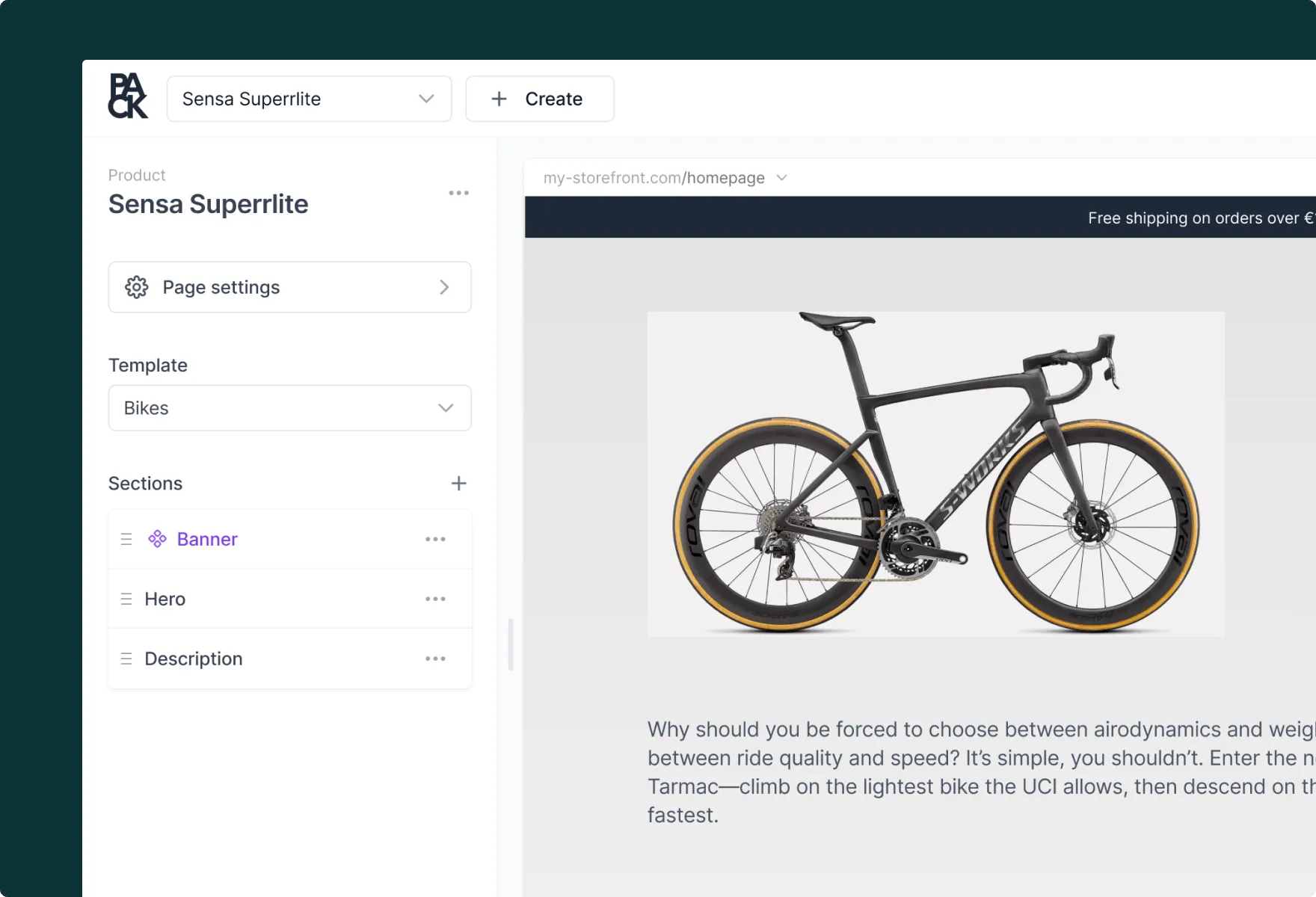Click the Hero drag handle icon
1316x897 pixels.
(126, 599)
